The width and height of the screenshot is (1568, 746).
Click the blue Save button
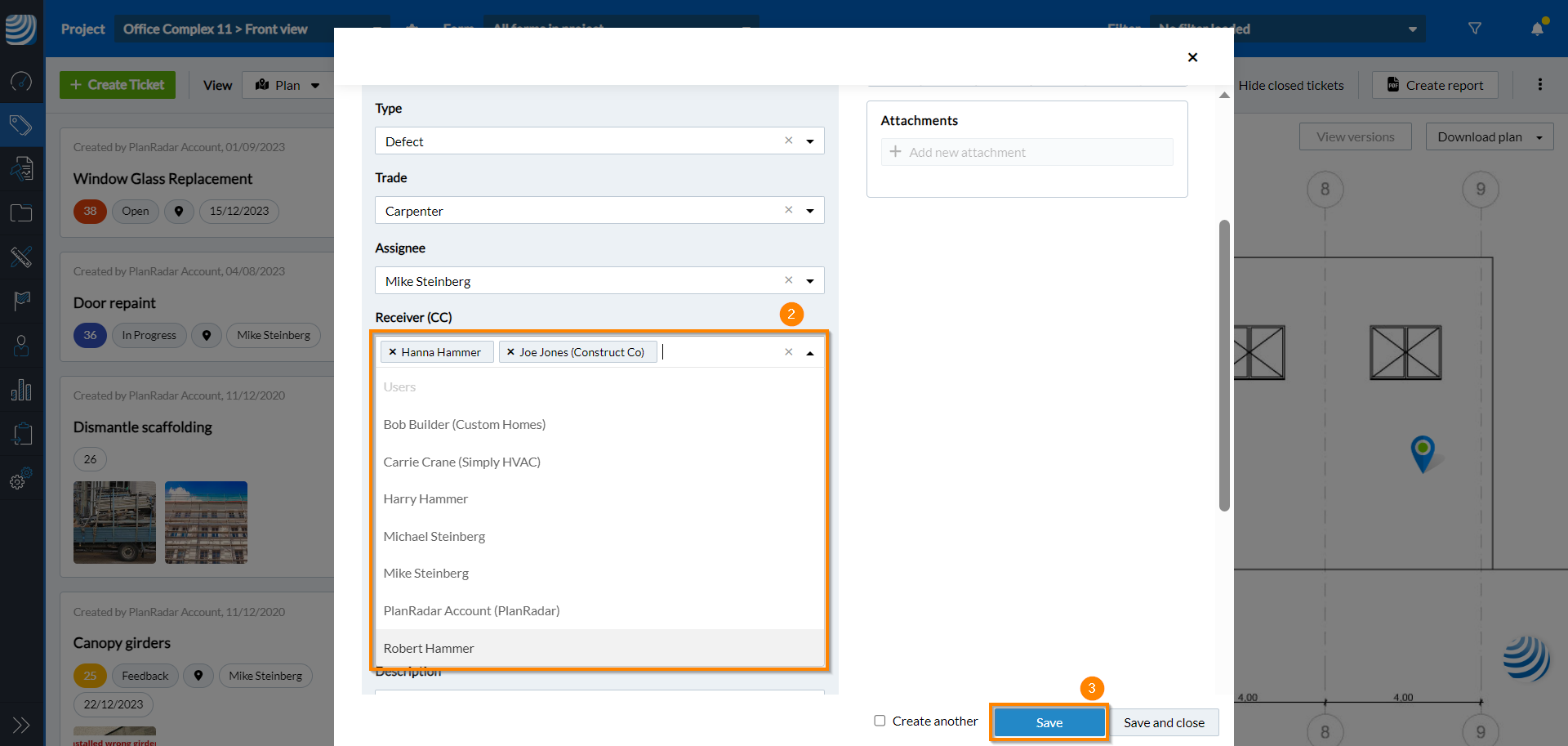[1049, 722]
